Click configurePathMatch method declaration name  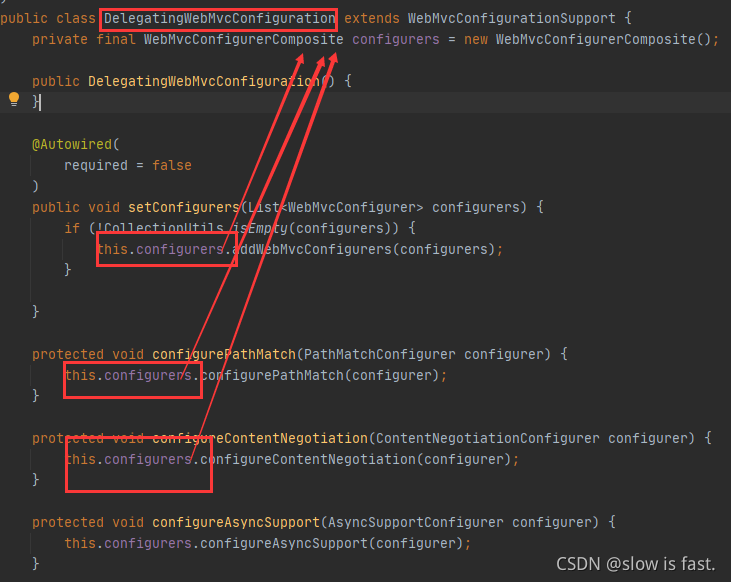(224, 354)
